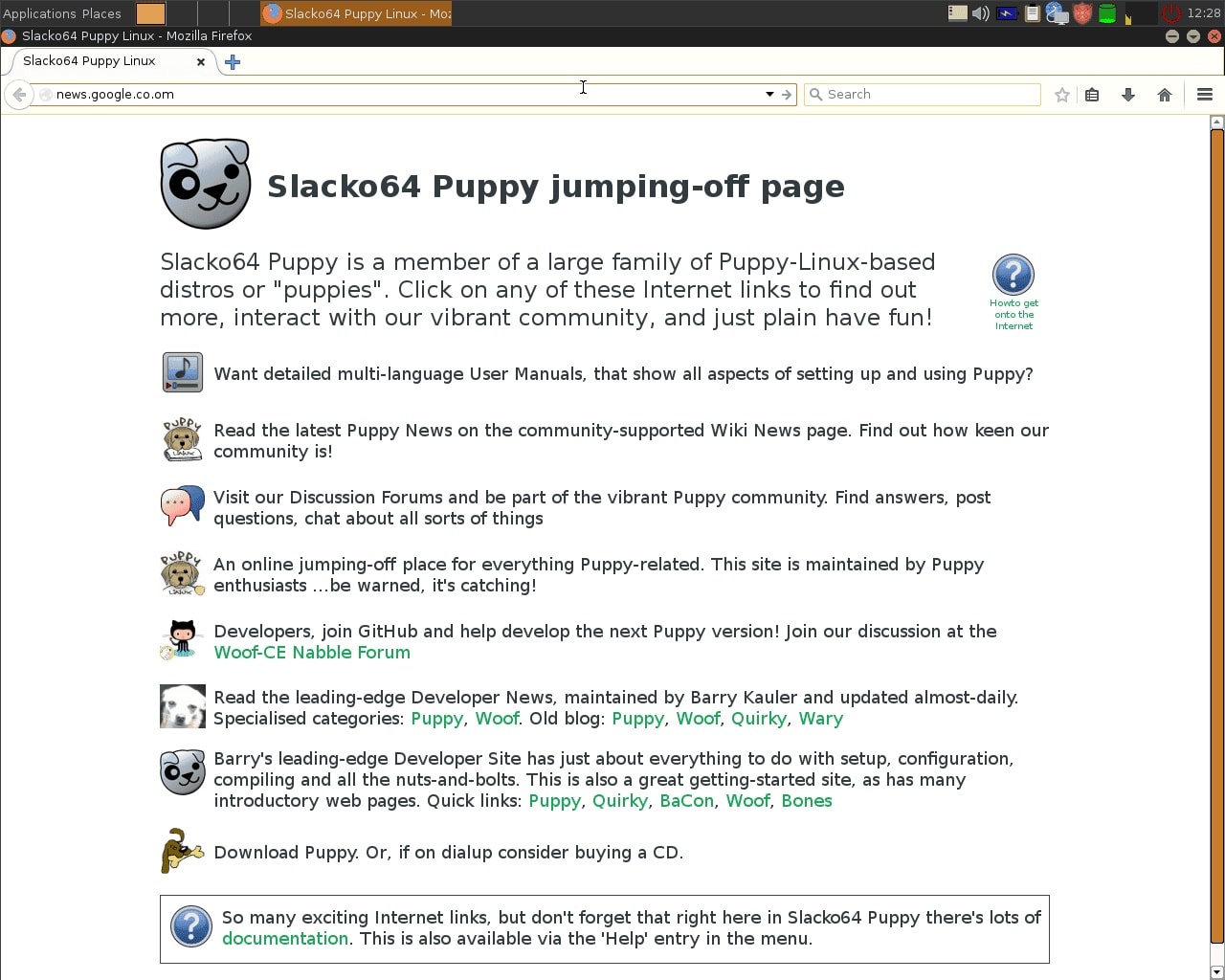Open the network connection tray icon
The image size is (1225, 980).
click(x=1057, y=13)
